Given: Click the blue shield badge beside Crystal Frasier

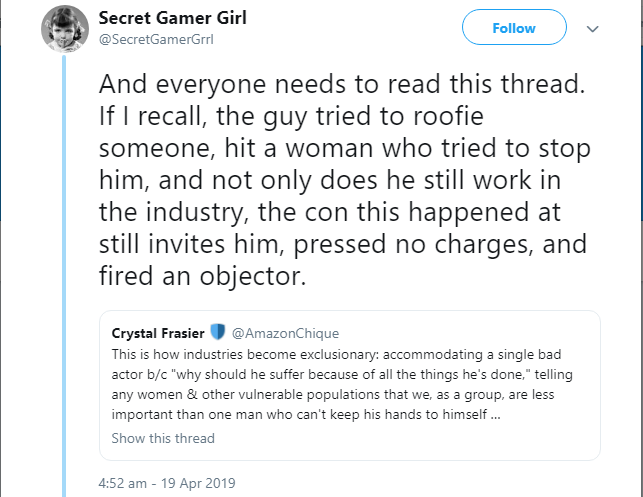Looking at the screenshot, I should tap(218, 332).
